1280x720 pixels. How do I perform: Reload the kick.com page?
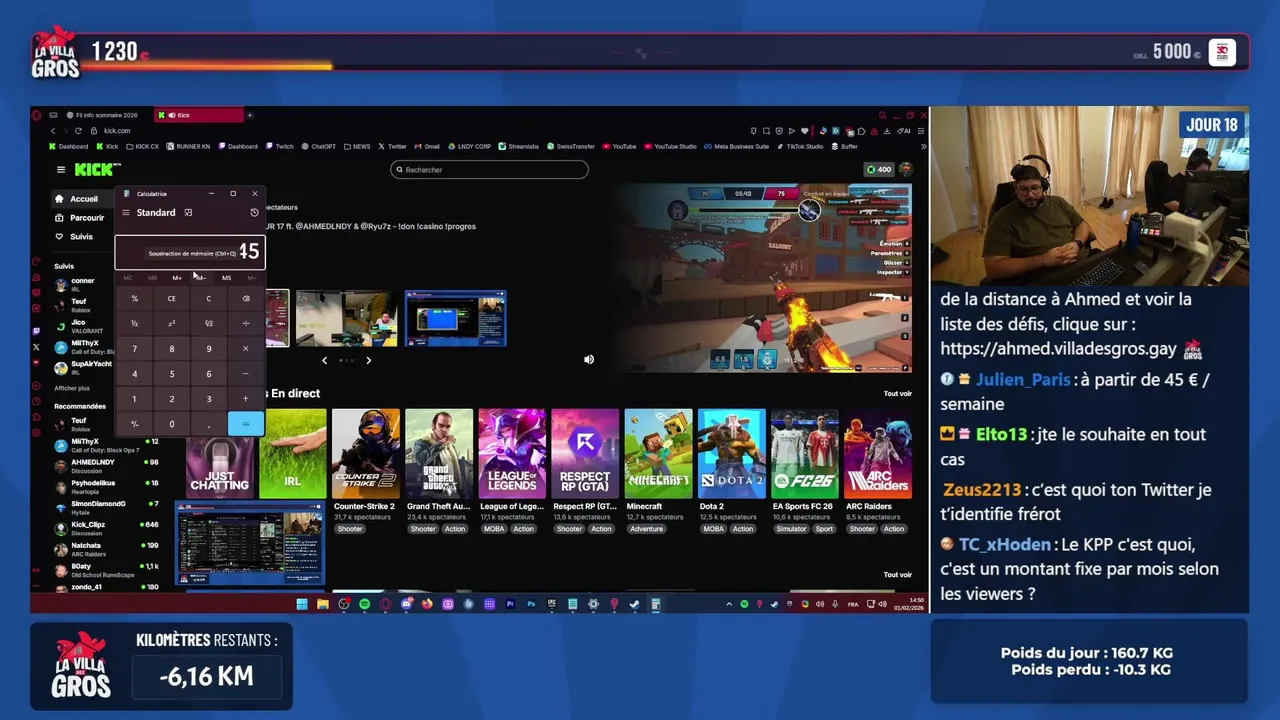(x=78, y=131)
